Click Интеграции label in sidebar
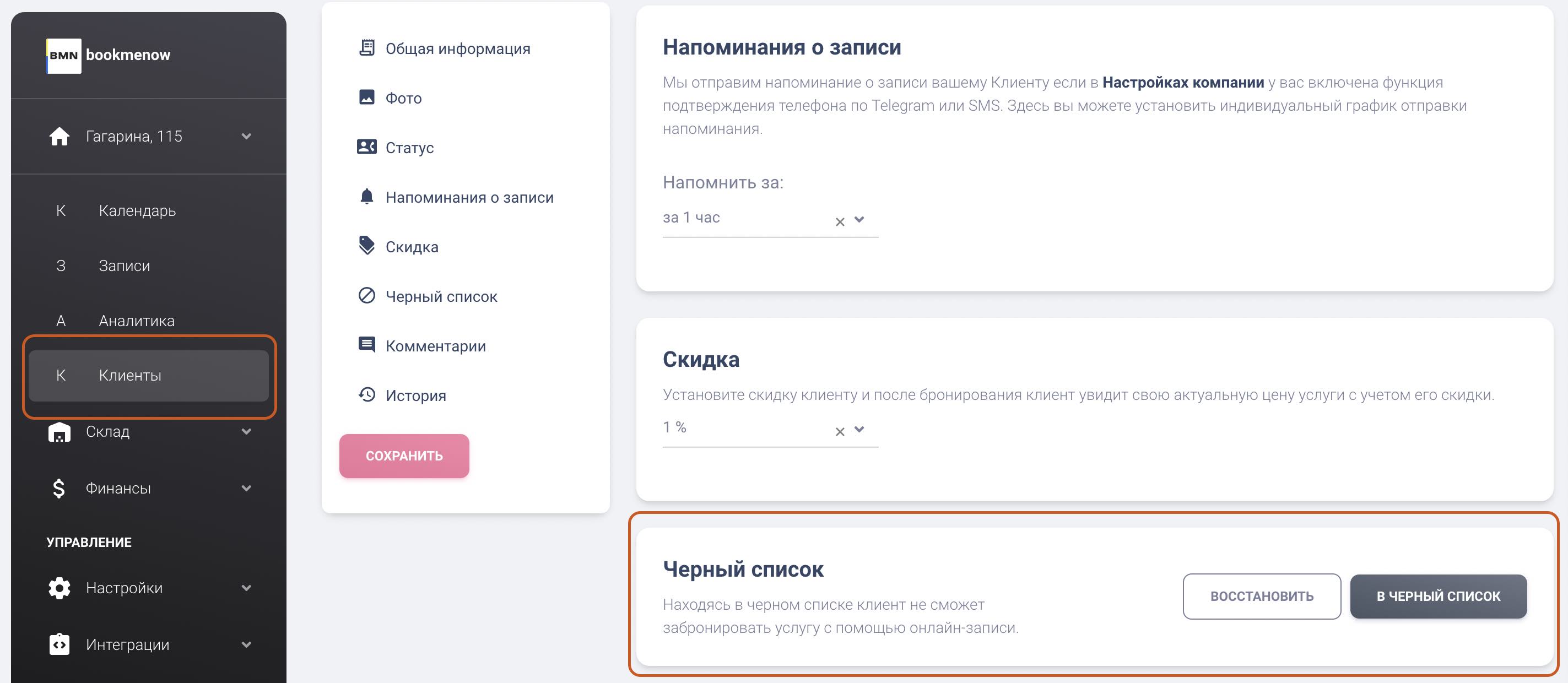 128,644
